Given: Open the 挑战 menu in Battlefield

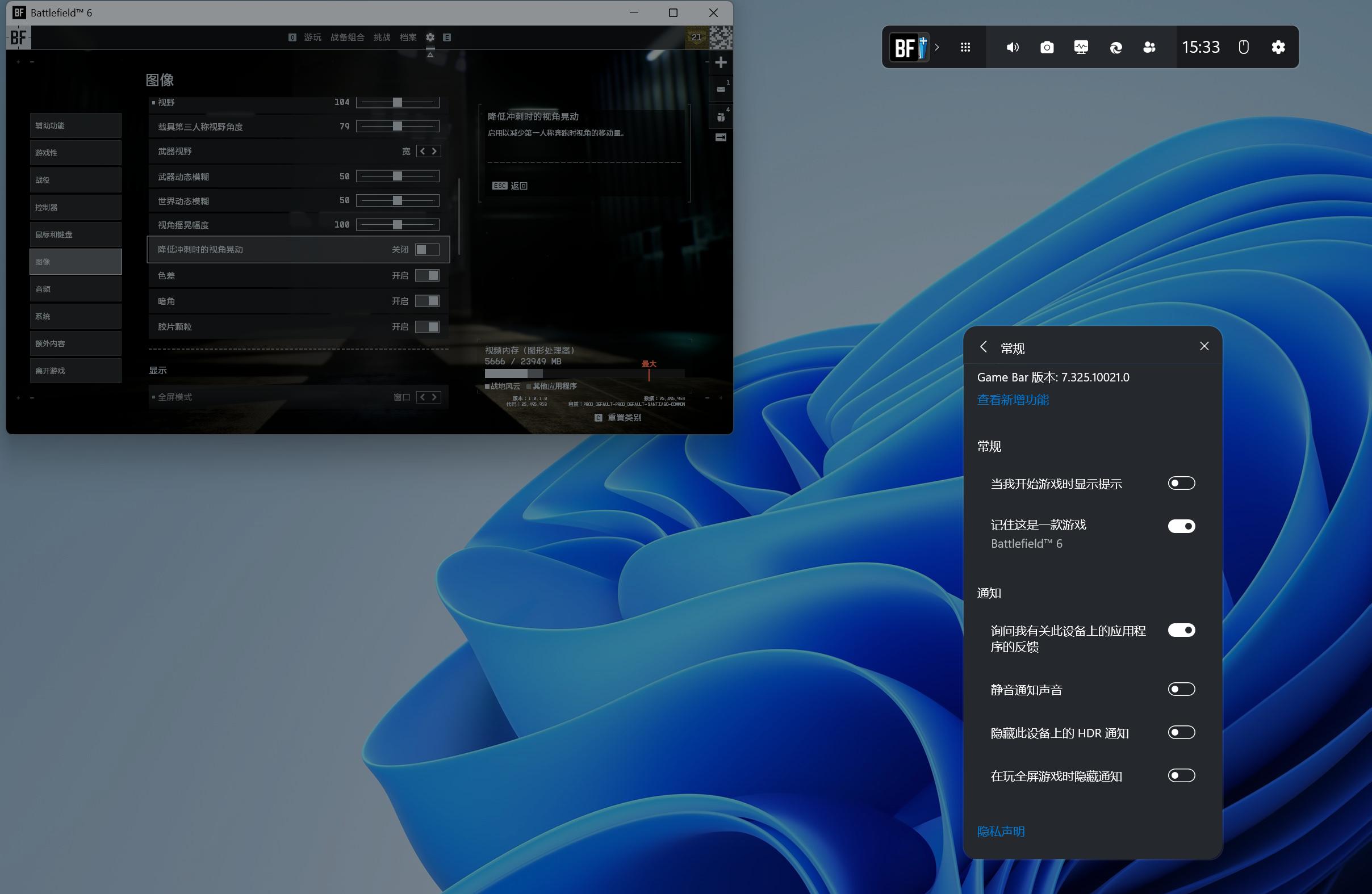Looking at the screenshot, I should (x=381, y=37).
